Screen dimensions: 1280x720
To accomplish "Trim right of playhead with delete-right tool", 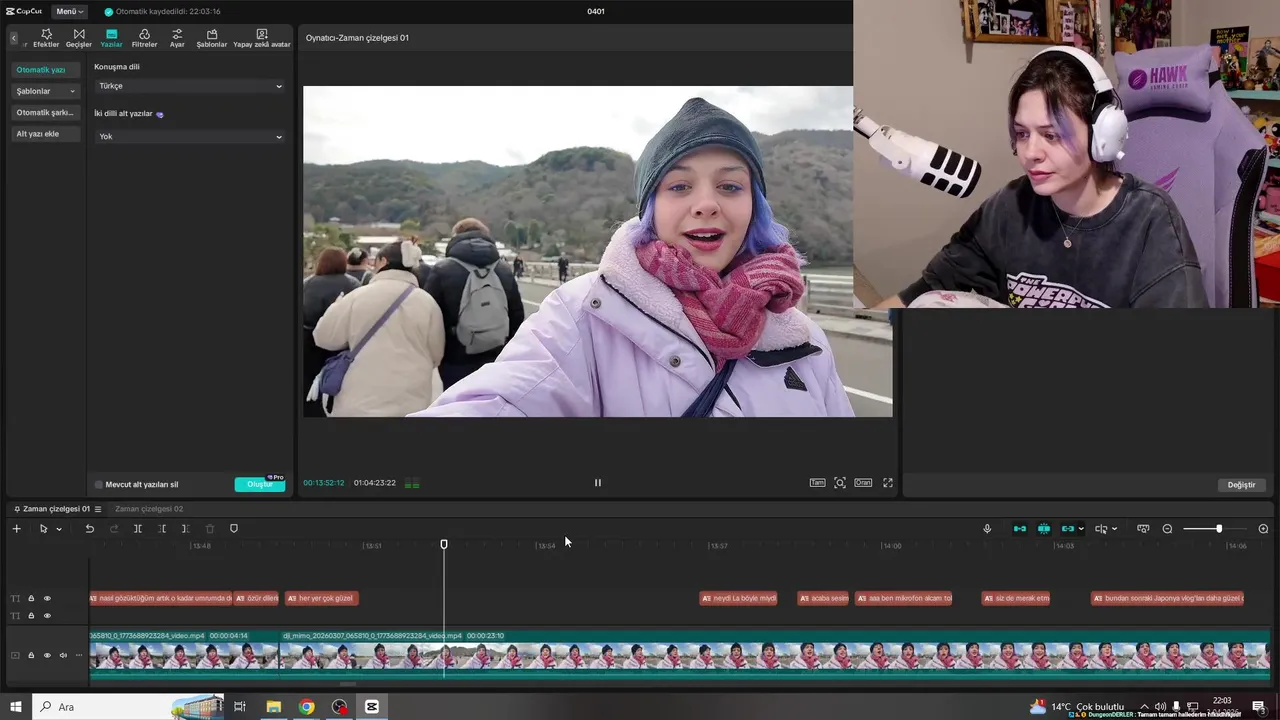I will click(x=186, y=528).
